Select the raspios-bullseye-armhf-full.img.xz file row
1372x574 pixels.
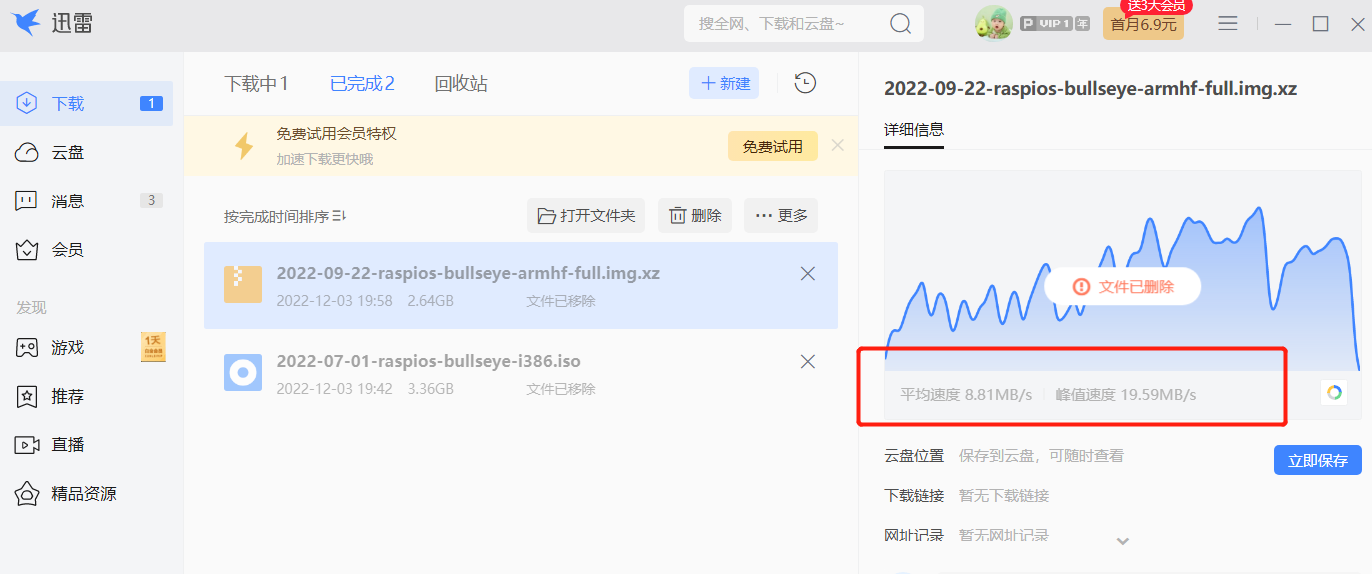pos(521,286)
